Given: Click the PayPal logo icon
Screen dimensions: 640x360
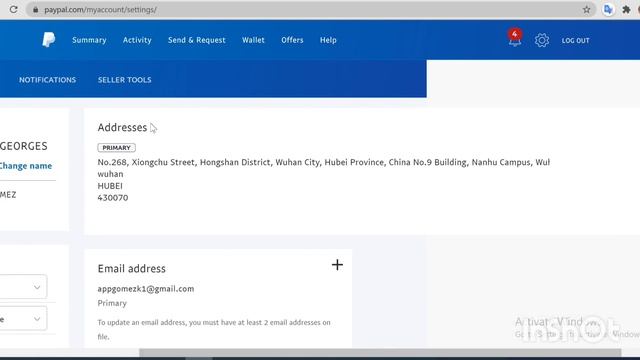Looking at the screenshot, I should pyautogui.click(x=49, y=40).
